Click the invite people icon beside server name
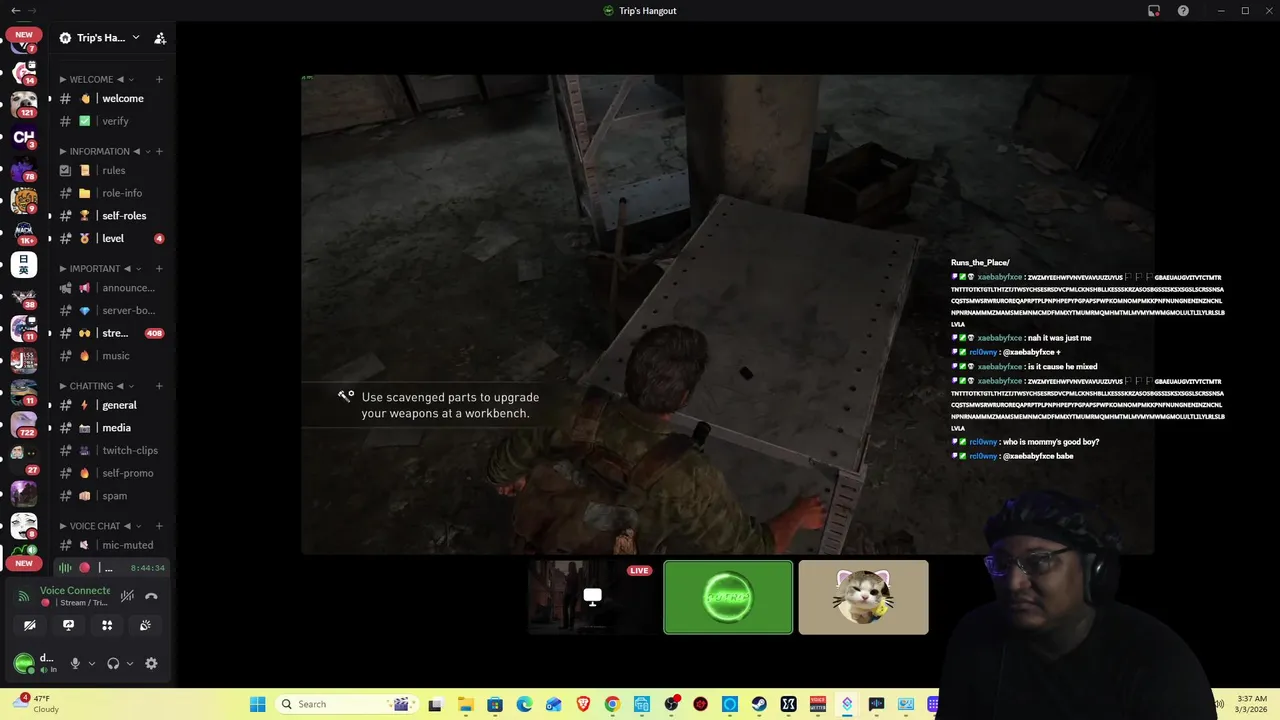 point(160,38)
